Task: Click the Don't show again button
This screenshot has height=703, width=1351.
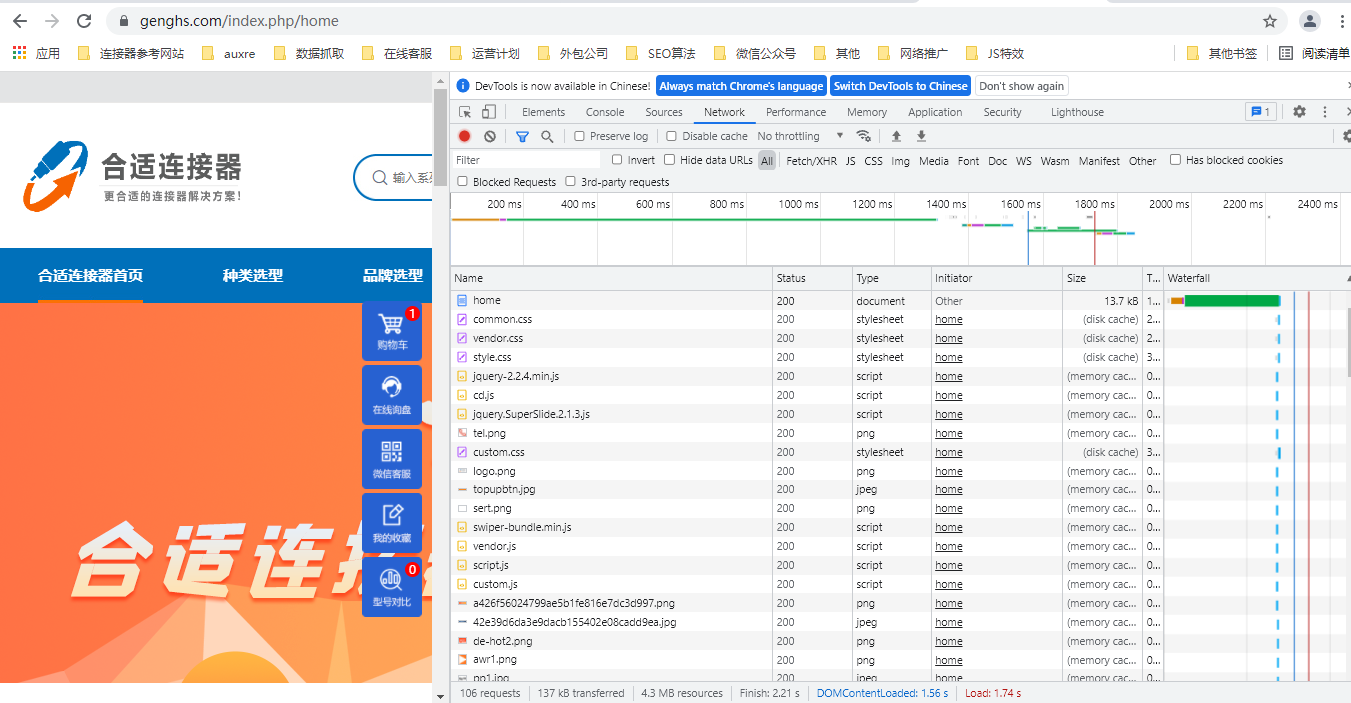Action: coord(1022,86)
